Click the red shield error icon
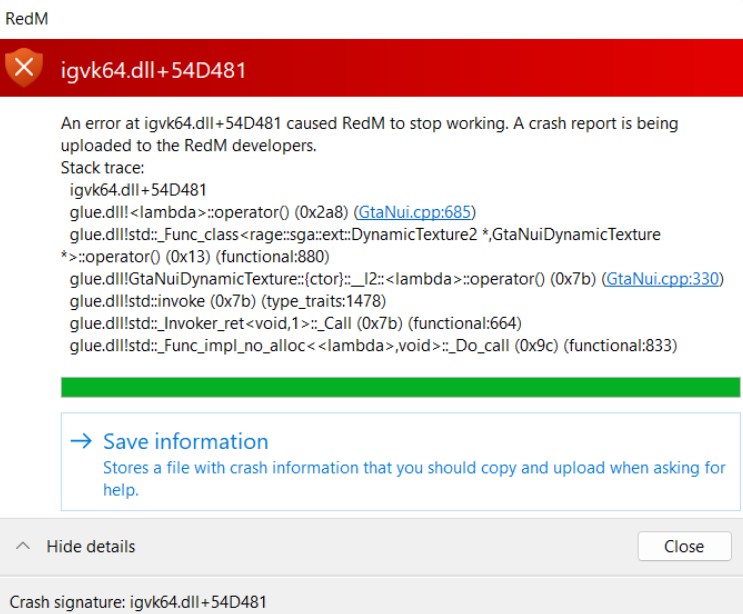Image resolution: width=743 pixels, height=614 pixels. click(25, 68)
